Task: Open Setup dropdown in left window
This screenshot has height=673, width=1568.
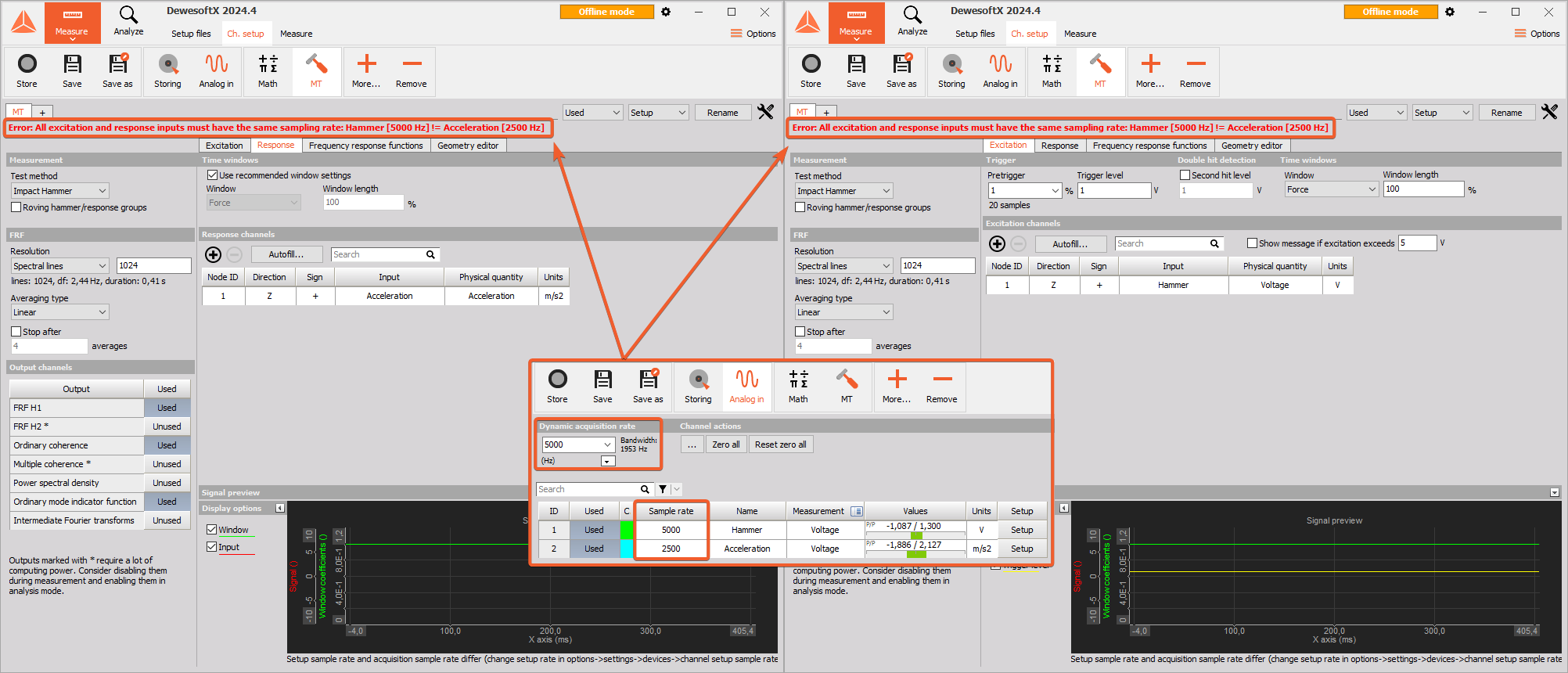Action: (659, 113)
